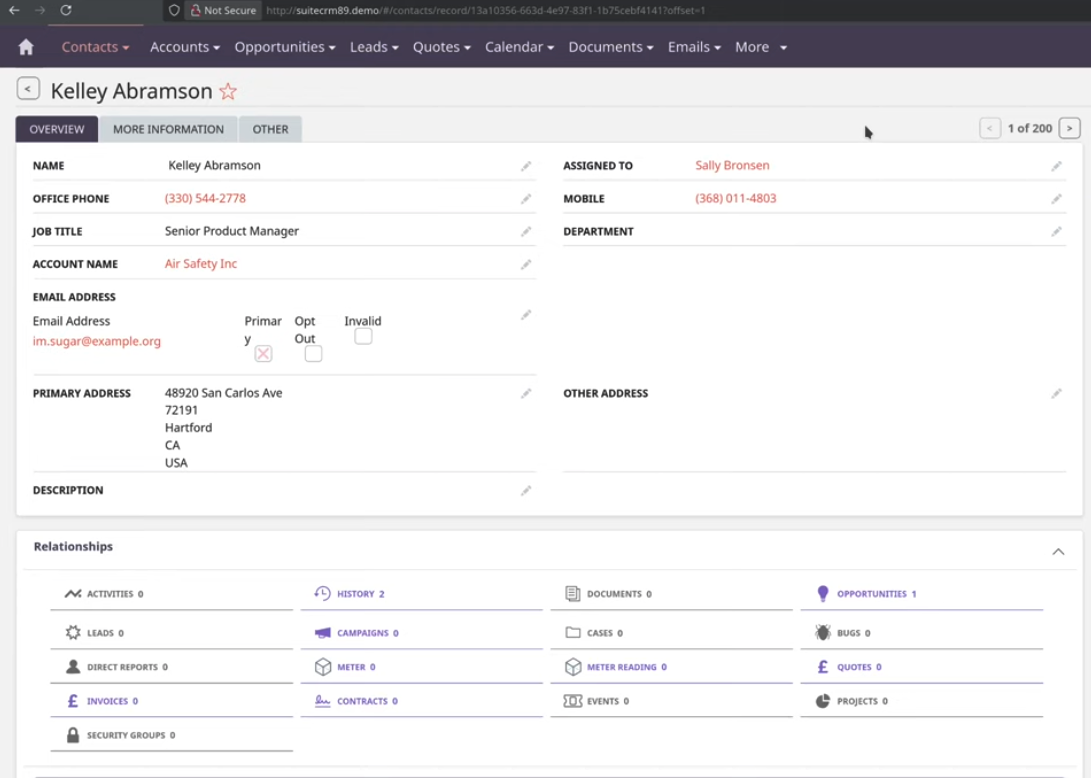
Task: Click the im.sugar@example.org email link
Action: 97,341
